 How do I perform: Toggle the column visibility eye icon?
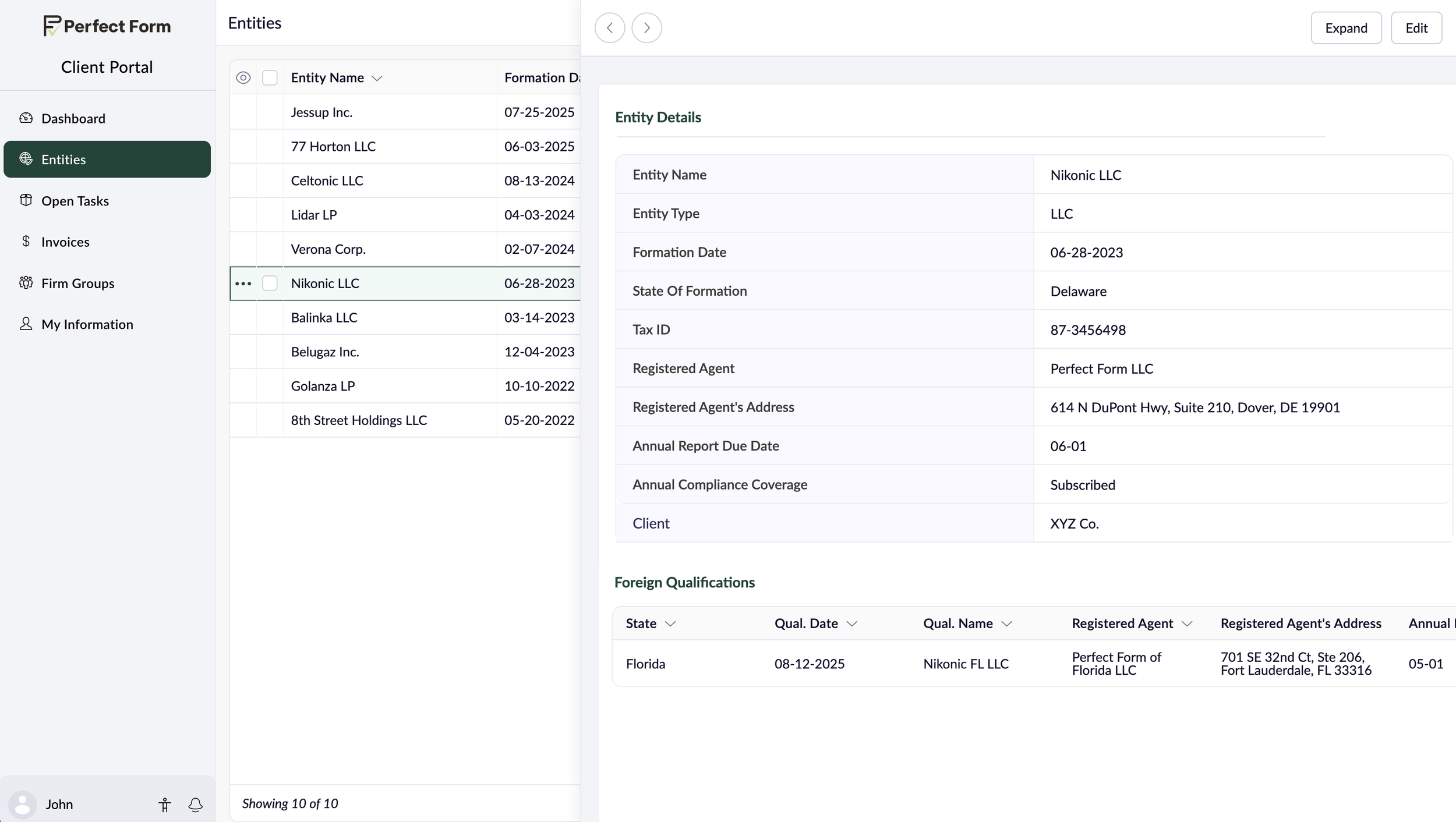click(x=243, y=77)
